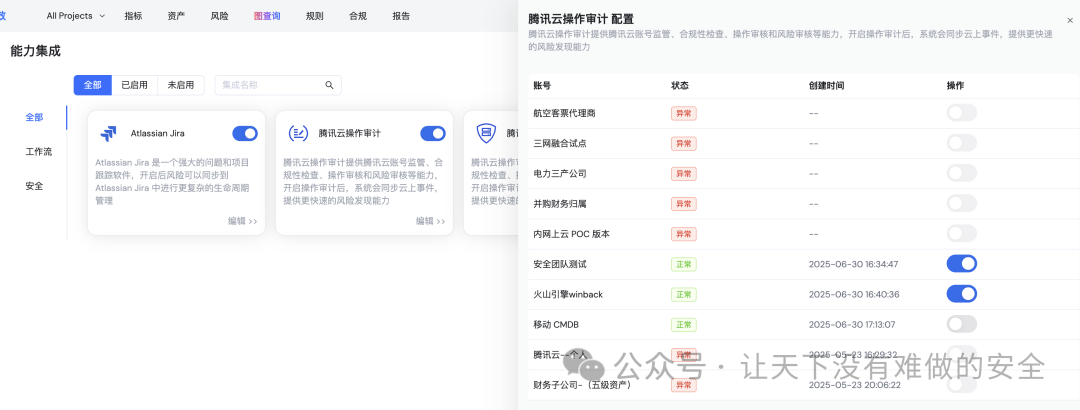Click the account name 航空客票代理商
This screenshot has height=410, width=1080.
pos(564,113)
